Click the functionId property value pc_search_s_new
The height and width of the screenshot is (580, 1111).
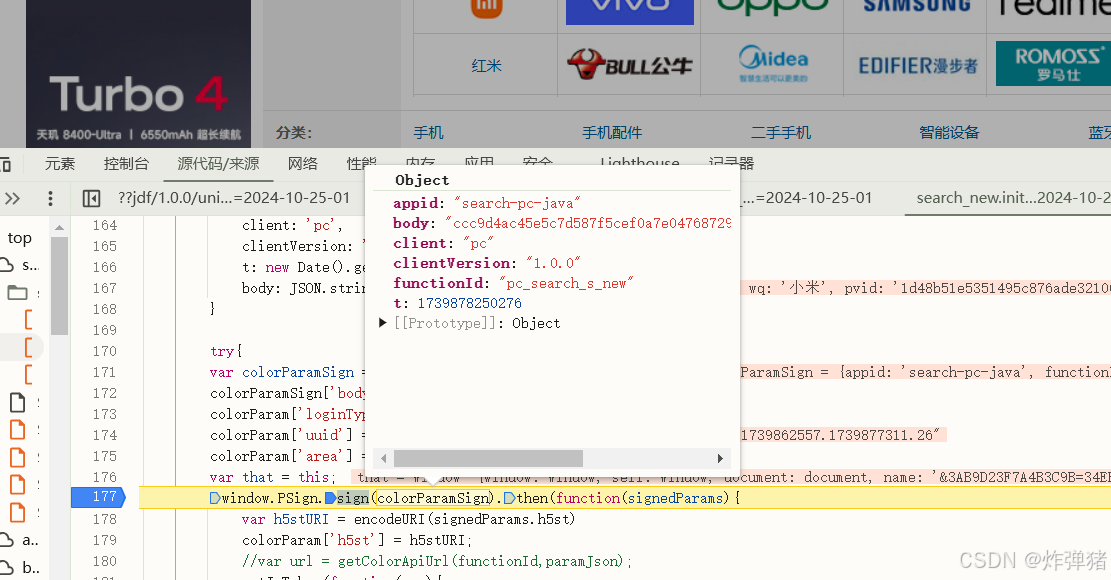(x=566, y=283)
